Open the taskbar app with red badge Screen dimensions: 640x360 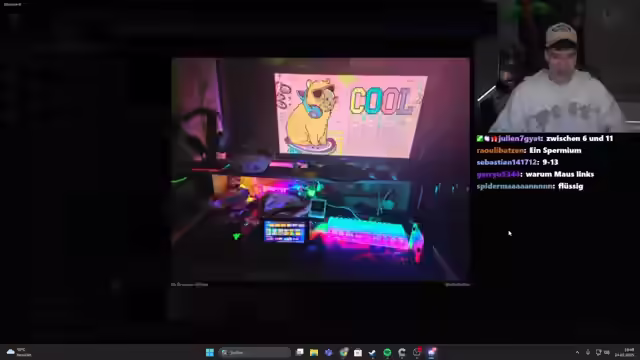417,352
